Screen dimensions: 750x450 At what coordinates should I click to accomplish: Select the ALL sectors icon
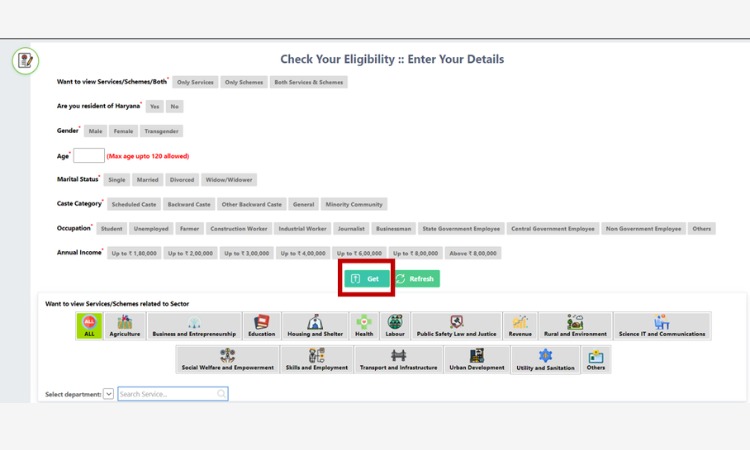89,326
